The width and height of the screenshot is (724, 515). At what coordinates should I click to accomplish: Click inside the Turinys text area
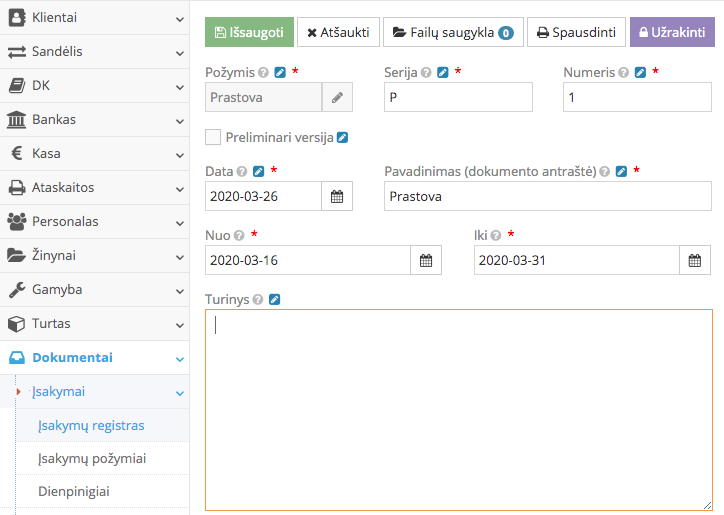click(x=458, y=410)
